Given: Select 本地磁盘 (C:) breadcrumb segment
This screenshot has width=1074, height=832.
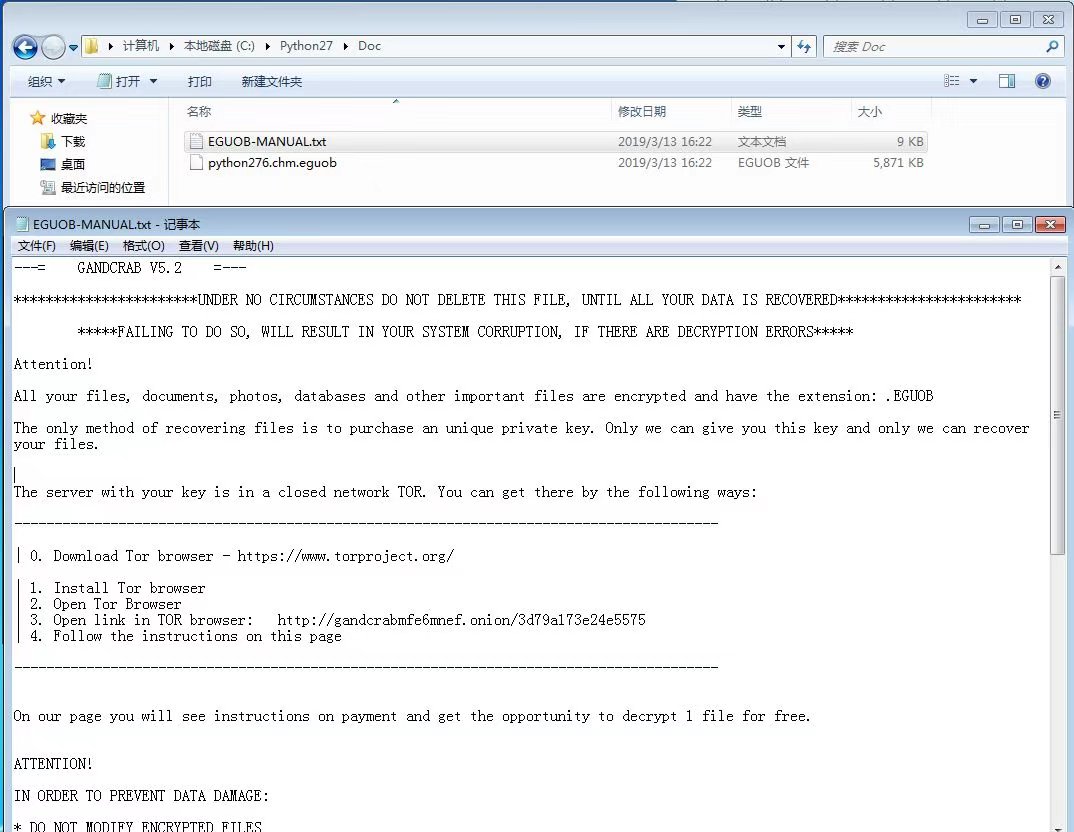Looking at the screenshot, I should click(219, 46).
